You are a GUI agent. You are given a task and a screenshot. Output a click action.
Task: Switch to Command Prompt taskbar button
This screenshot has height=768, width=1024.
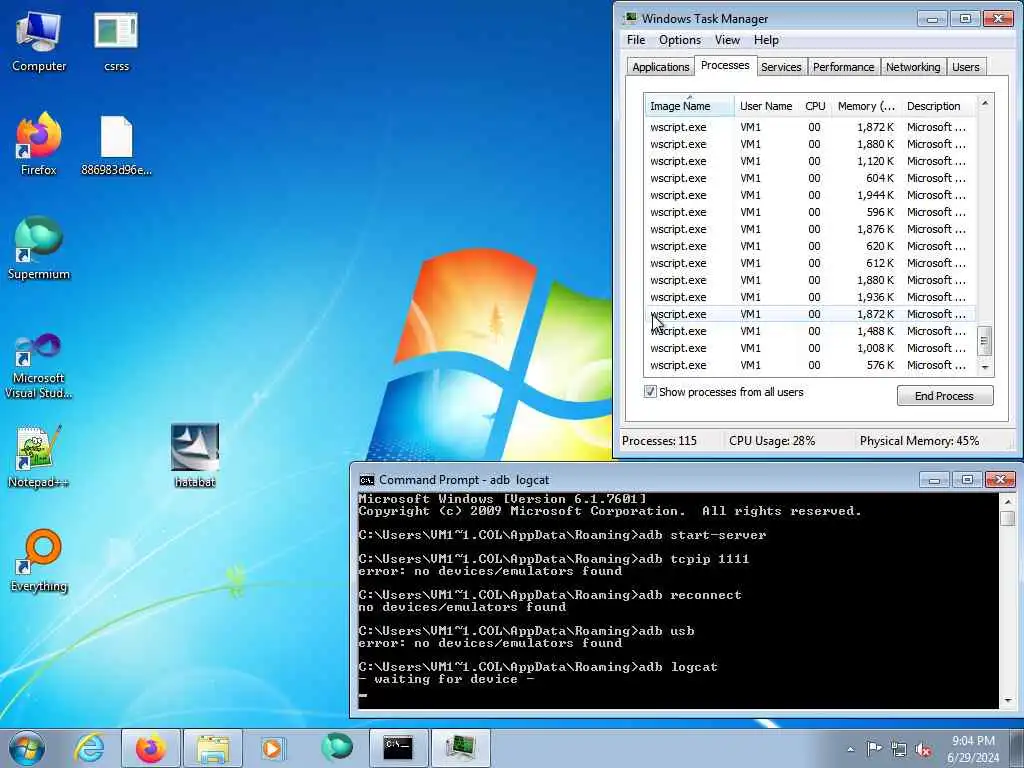coord(398,748)
